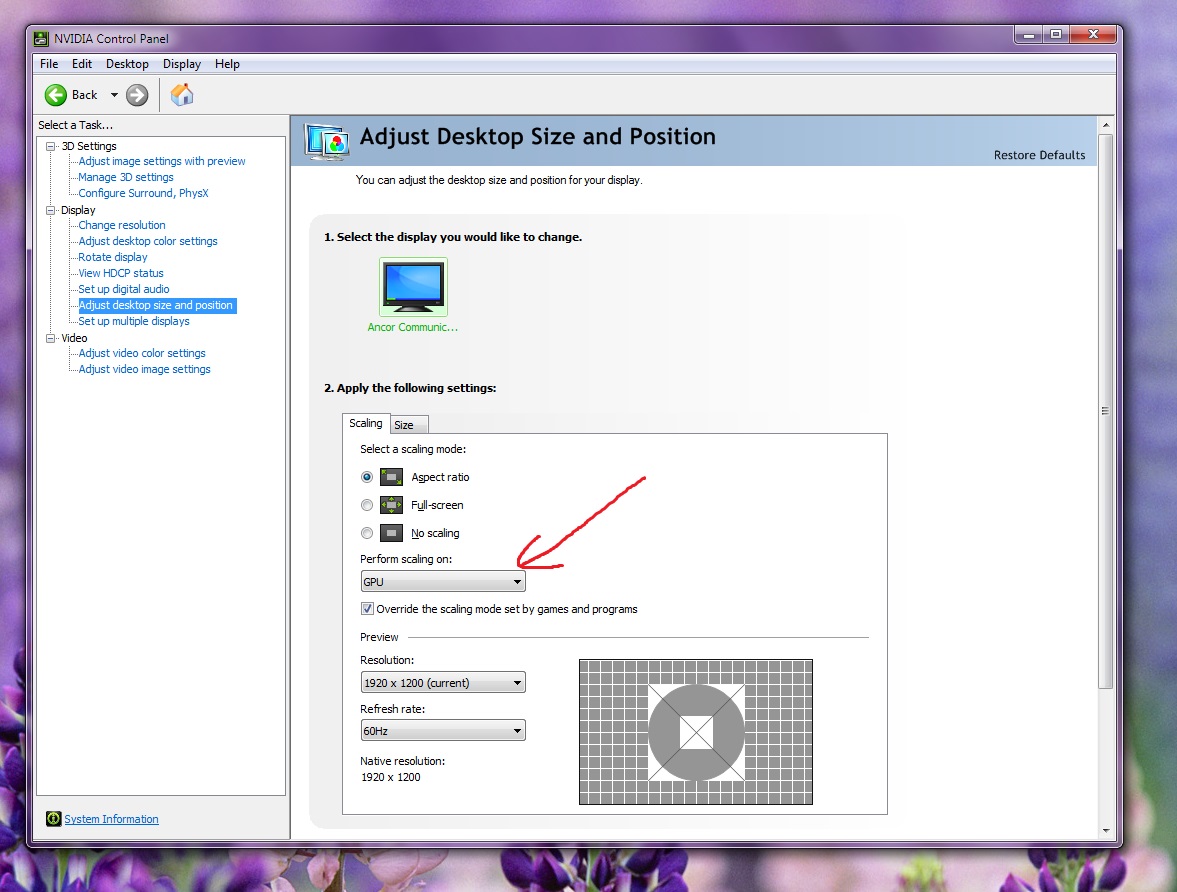Click the NVIDIA Control Panel title icon

(x=41, y=38)
